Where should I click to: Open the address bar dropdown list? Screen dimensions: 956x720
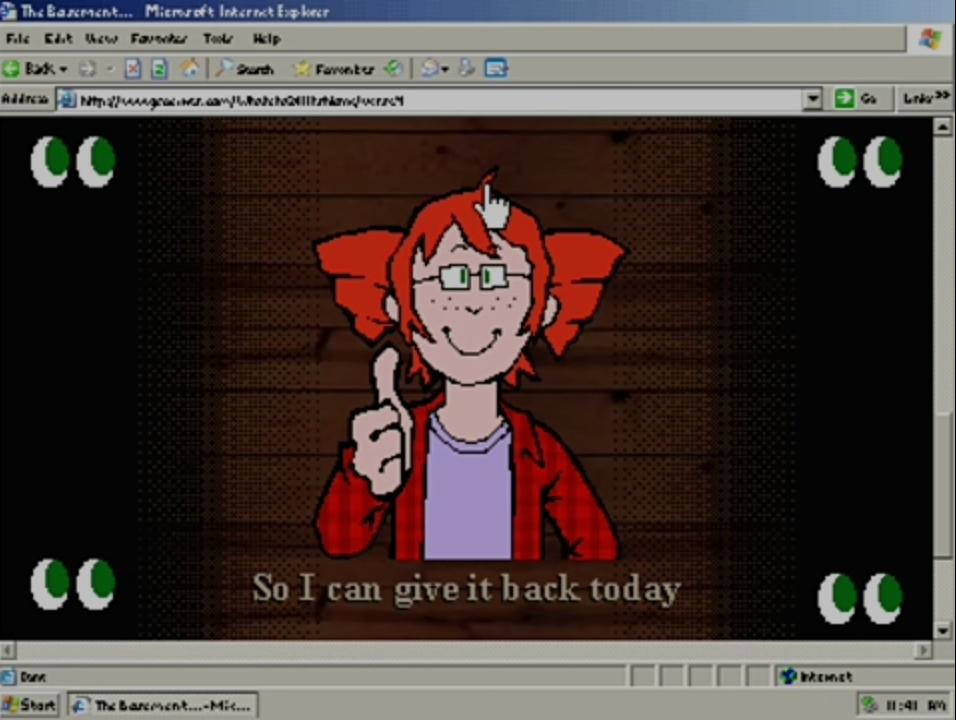click(812, 99)
